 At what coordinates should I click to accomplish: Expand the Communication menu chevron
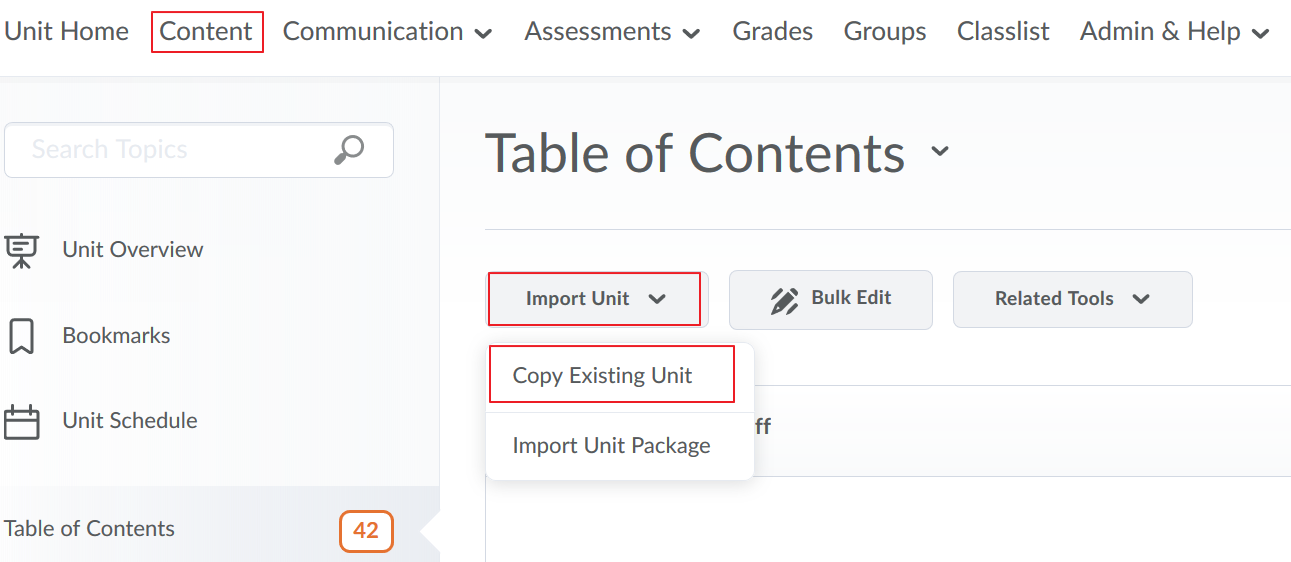(x=483, y=33)
